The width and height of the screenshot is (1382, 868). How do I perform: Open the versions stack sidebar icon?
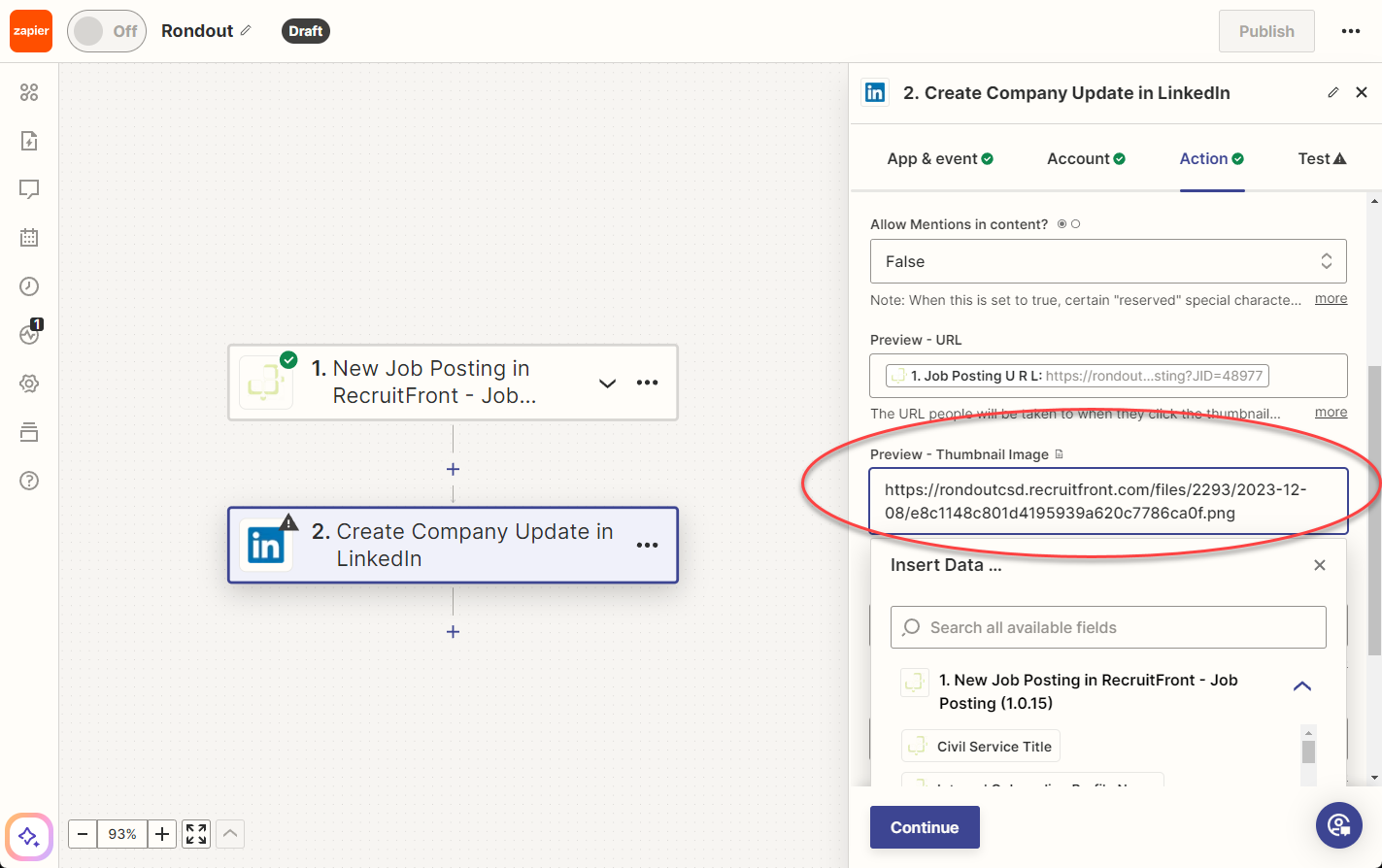pos(29,432)
